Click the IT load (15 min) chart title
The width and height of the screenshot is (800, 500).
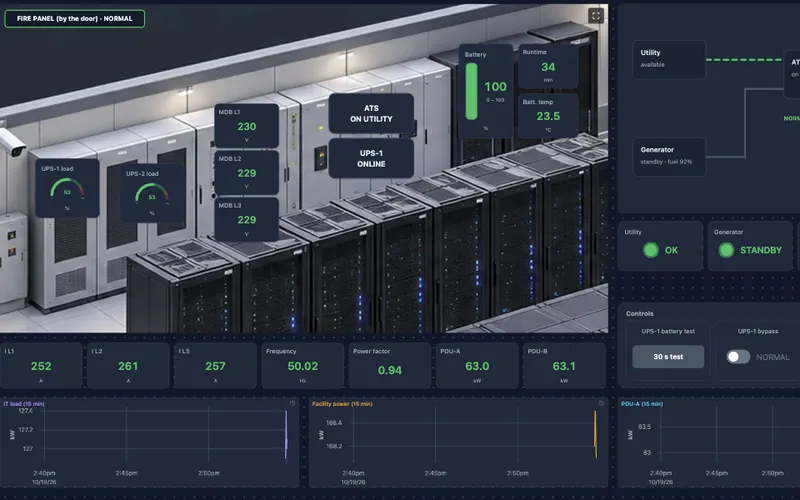point(24,404)
